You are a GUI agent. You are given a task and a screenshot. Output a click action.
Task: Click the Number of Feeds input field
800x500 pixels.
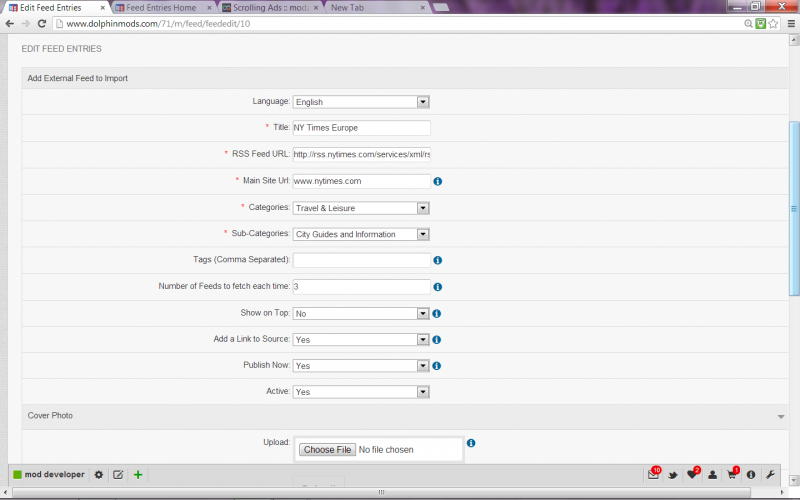361,287
